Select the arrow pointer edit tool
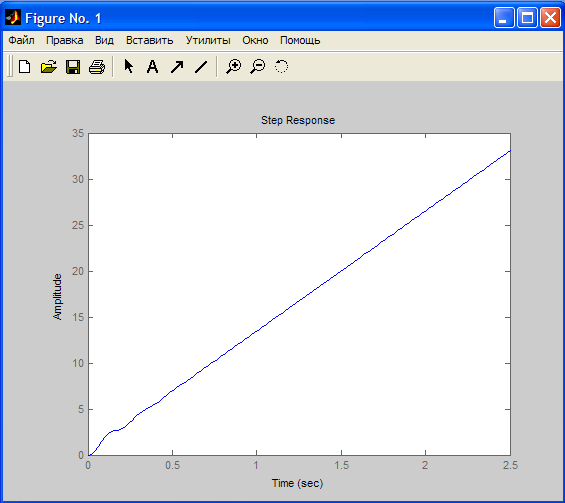Viewport: 565px width, 503px height. click(129, 67)
